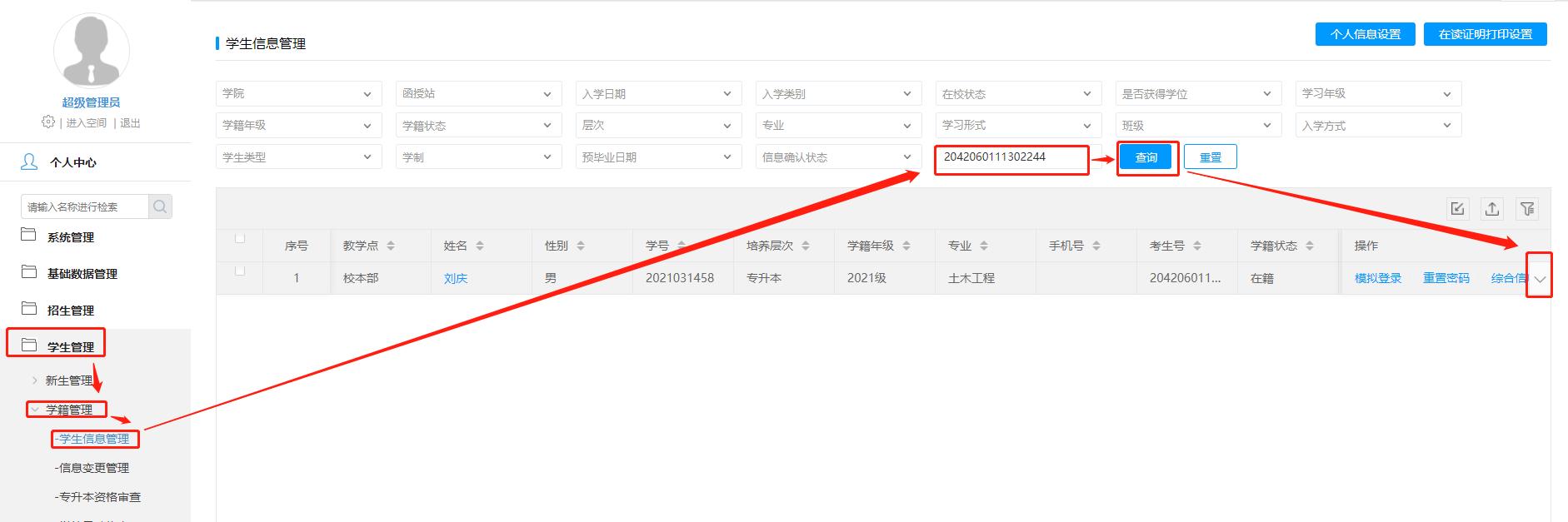
Task: Click 进入空间 link under avatar
Action: pos(87,122)
